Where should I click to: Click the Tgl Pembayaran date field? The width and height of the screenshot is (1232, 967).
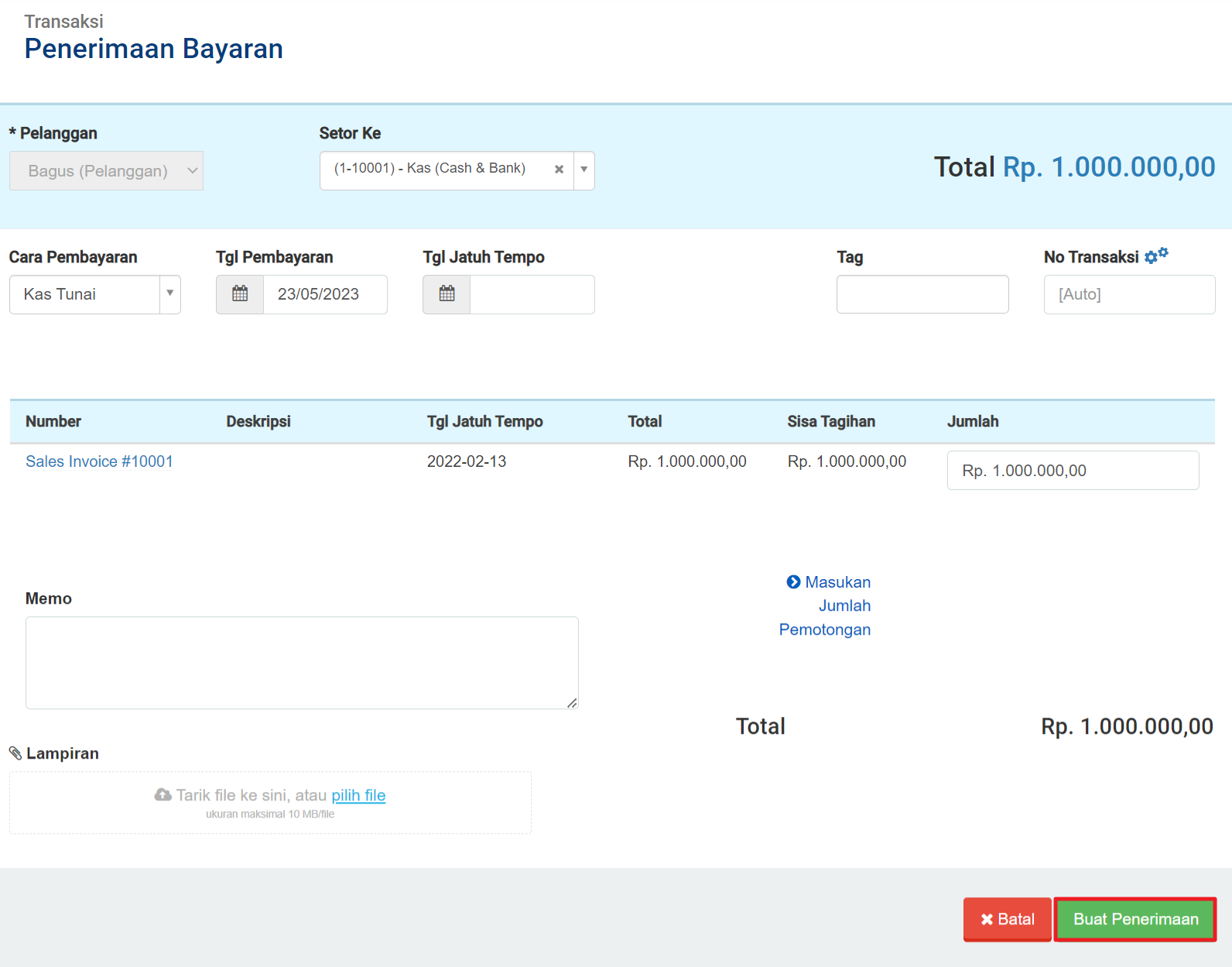tap(325, 294)
